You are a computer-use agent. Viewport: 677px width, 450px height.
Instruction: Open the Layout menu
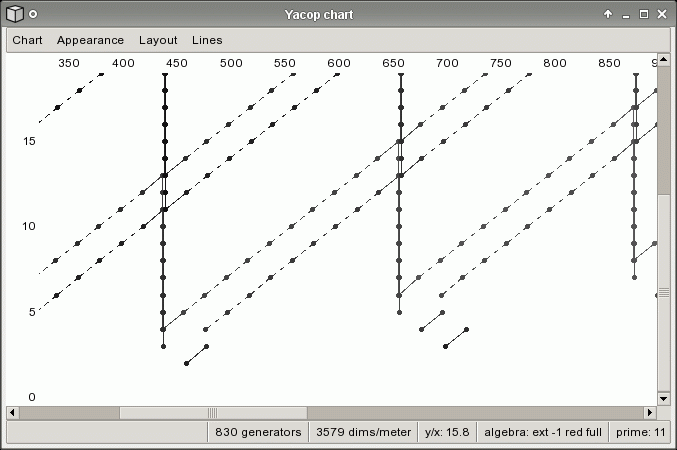coord(158,40)
